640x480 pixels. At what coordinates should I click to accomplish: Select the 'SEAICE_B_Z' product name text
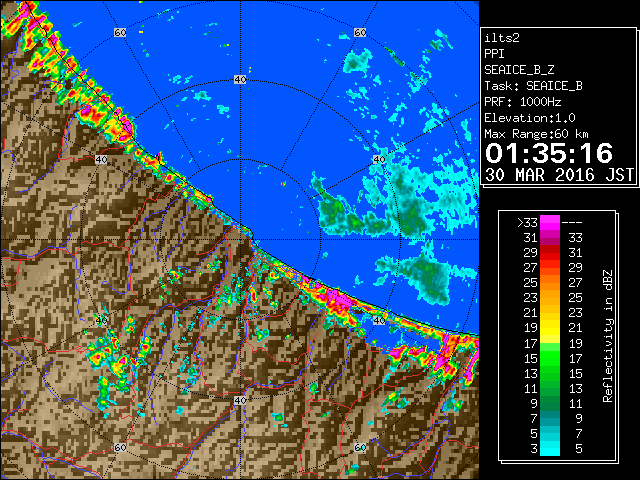point(519,70)
